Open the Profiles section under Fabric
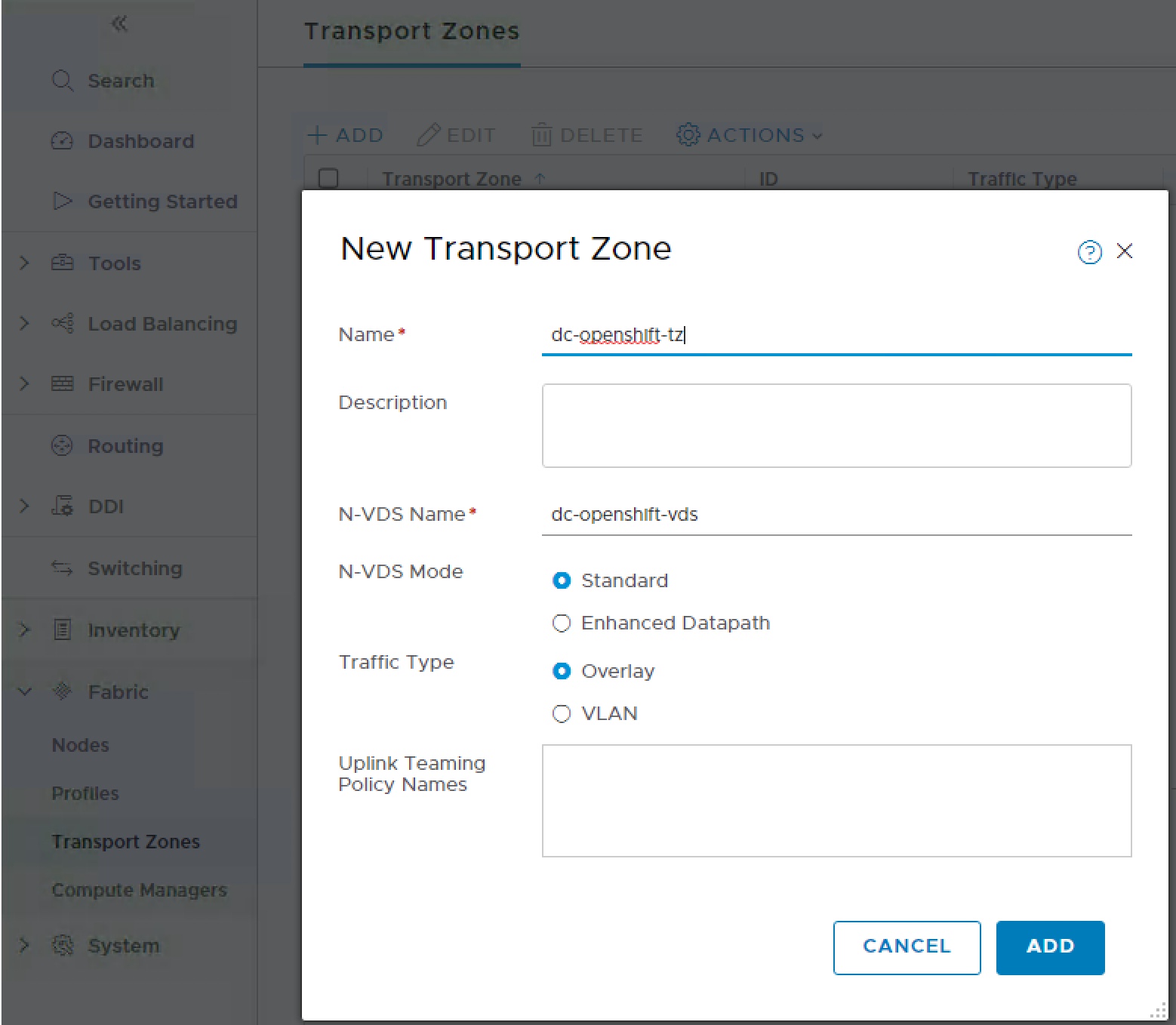Viewport: 1176px width, 1025px height. pos(85,793)
